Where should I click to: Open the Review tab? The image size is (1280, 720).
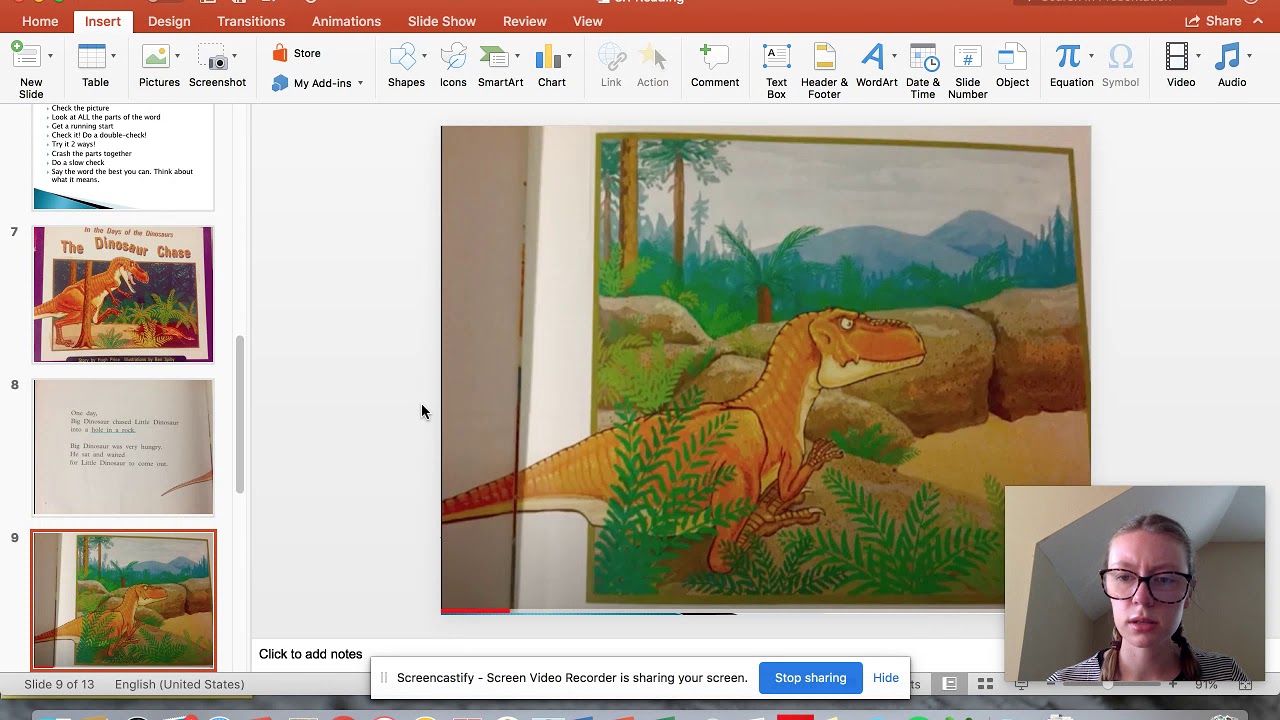tap(525, 21)
